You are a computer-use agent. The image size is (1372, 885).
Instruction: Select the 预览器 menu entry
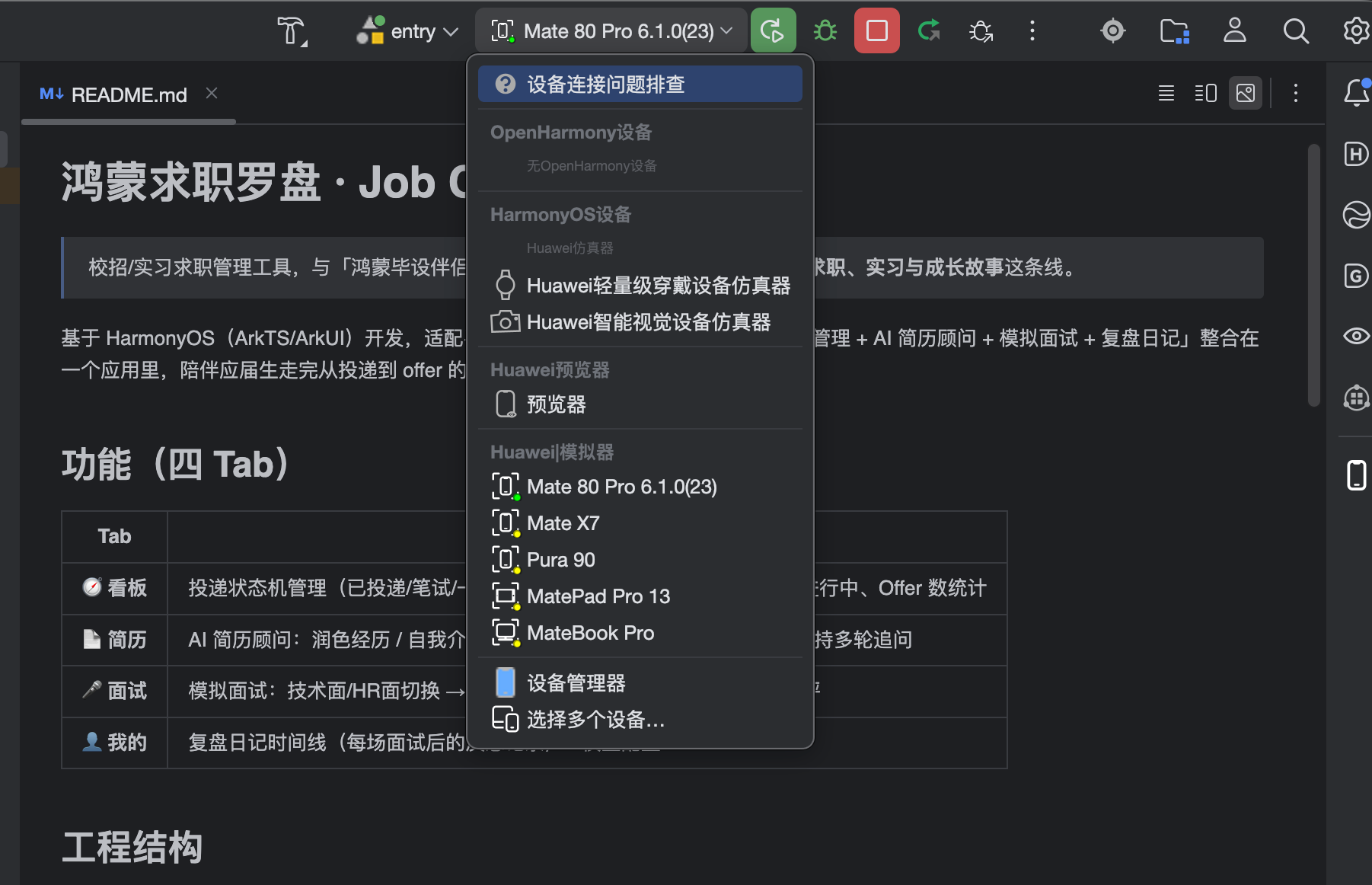(640, 404)
